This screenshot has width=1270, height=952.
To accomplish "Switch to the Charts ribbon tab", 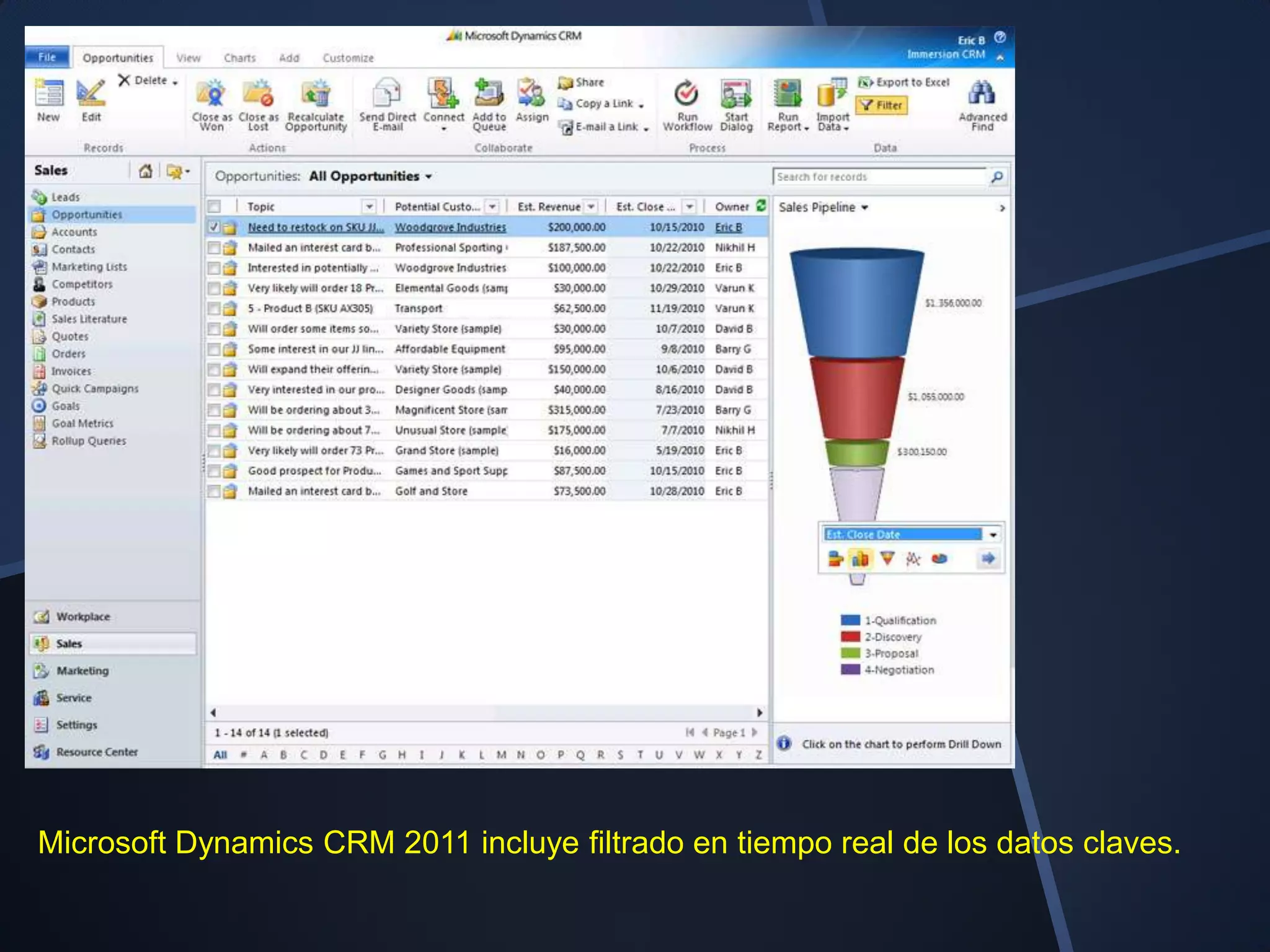I will [x=240, y=58].
